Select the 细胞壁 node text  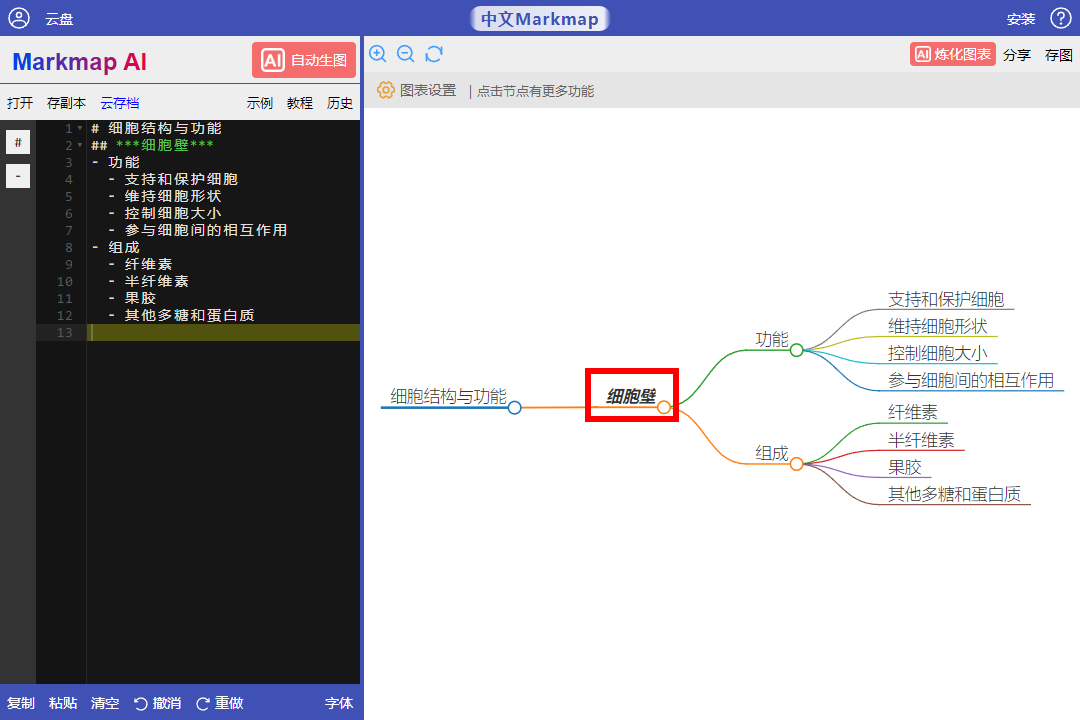click(x=631, y=396)
